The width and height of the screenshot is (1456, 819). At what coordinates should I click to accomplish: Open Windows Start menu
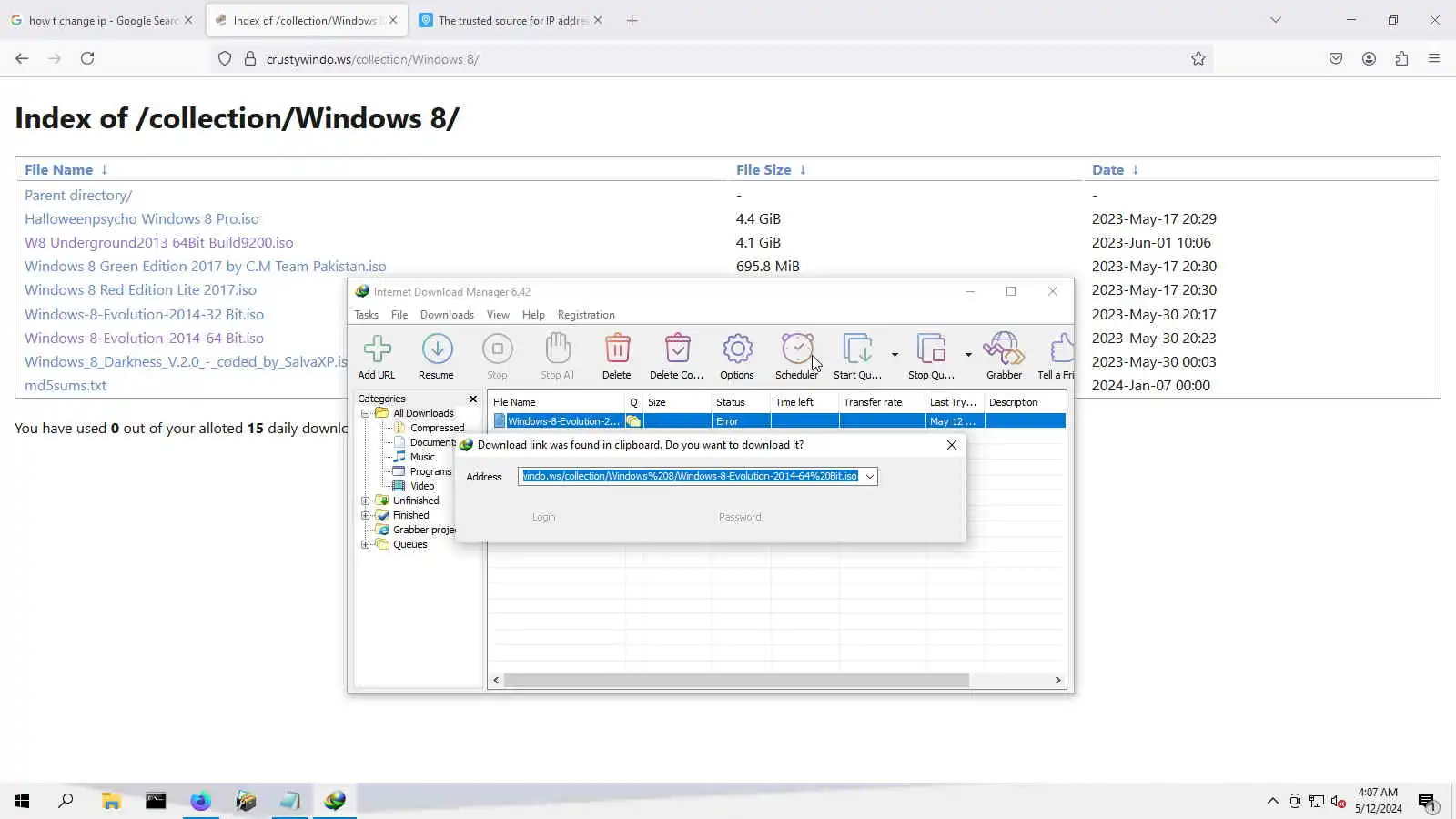coord(22,801)
